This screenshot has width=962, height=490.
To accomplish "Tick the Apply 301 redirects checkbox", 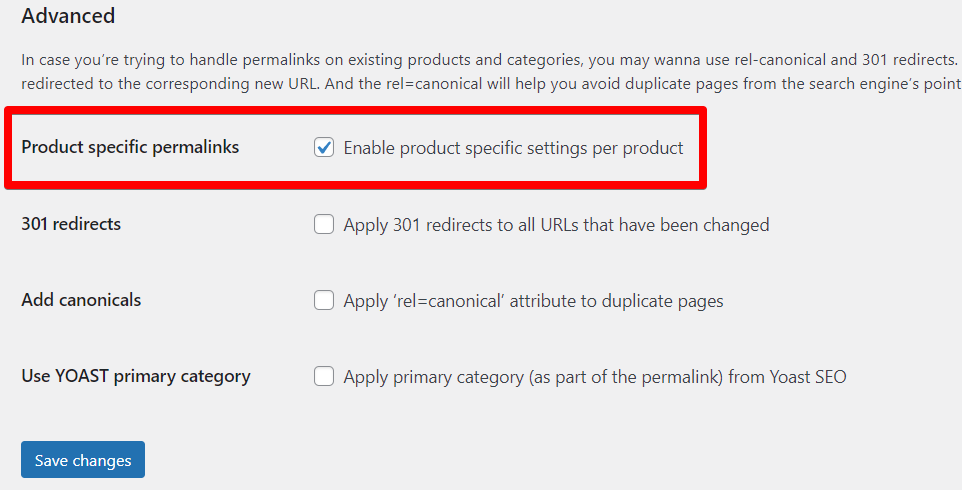I will pyautogui.click(x=324, y=225).
